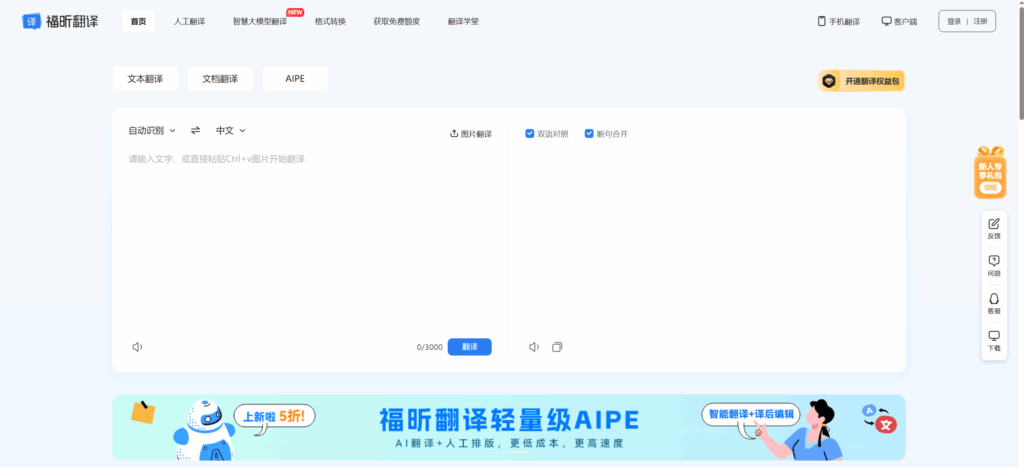Open 客服 customer service sidebar icon

994,303
